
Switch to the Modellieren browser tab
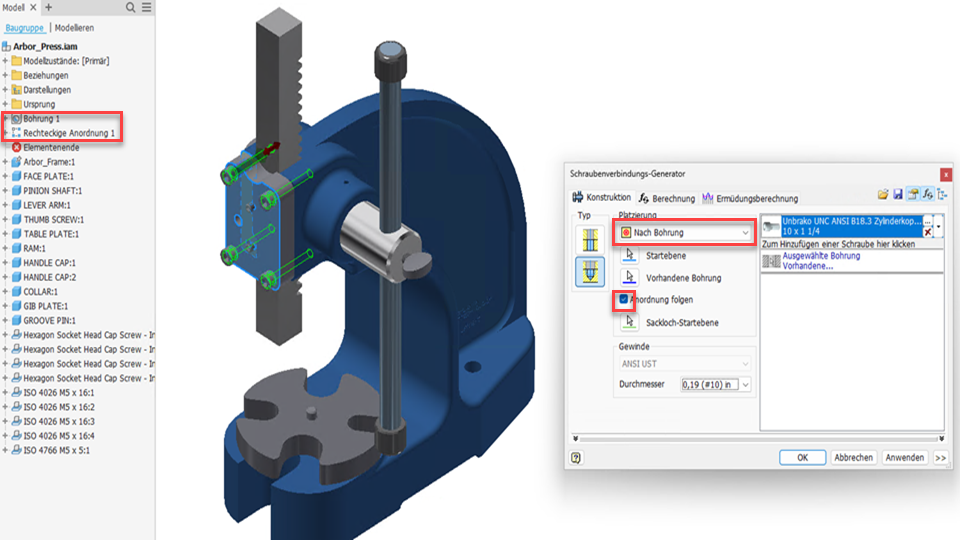[x=74, y=28]
